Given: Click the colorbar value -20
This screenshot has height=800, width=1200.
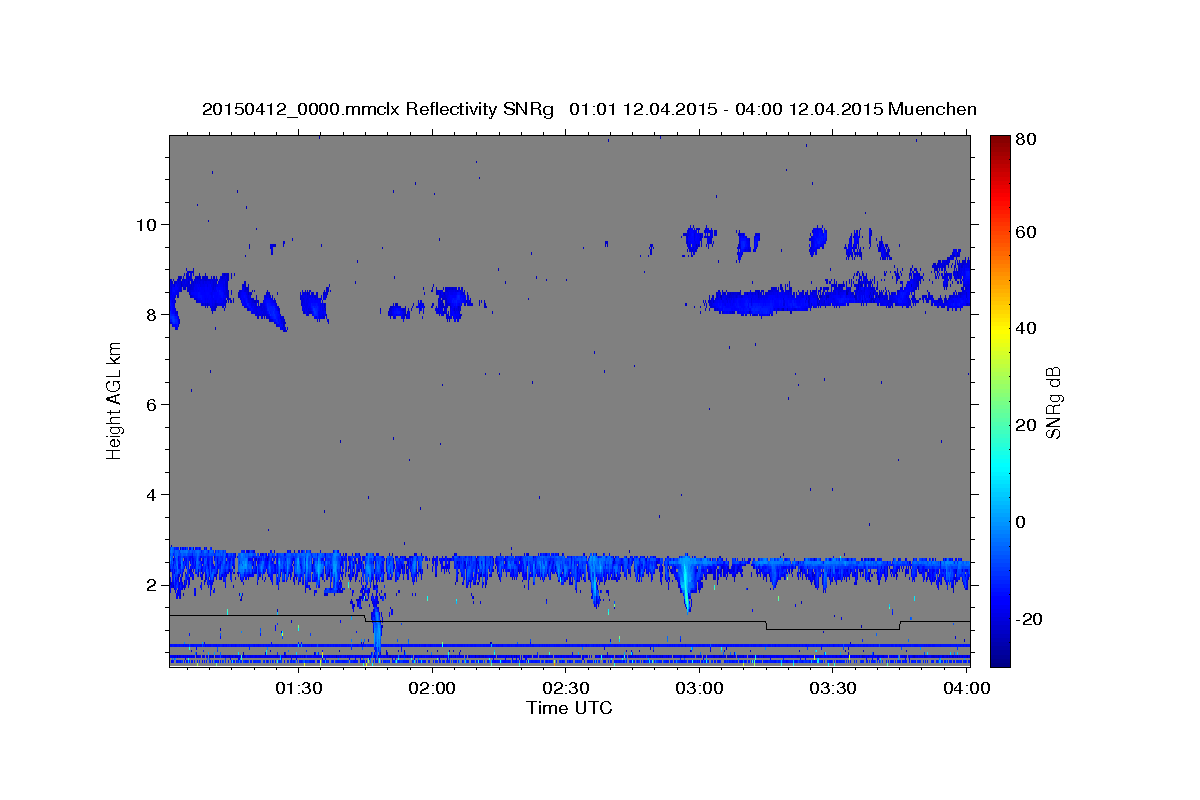Looking at the screenshot, I should coord(1030,618).
